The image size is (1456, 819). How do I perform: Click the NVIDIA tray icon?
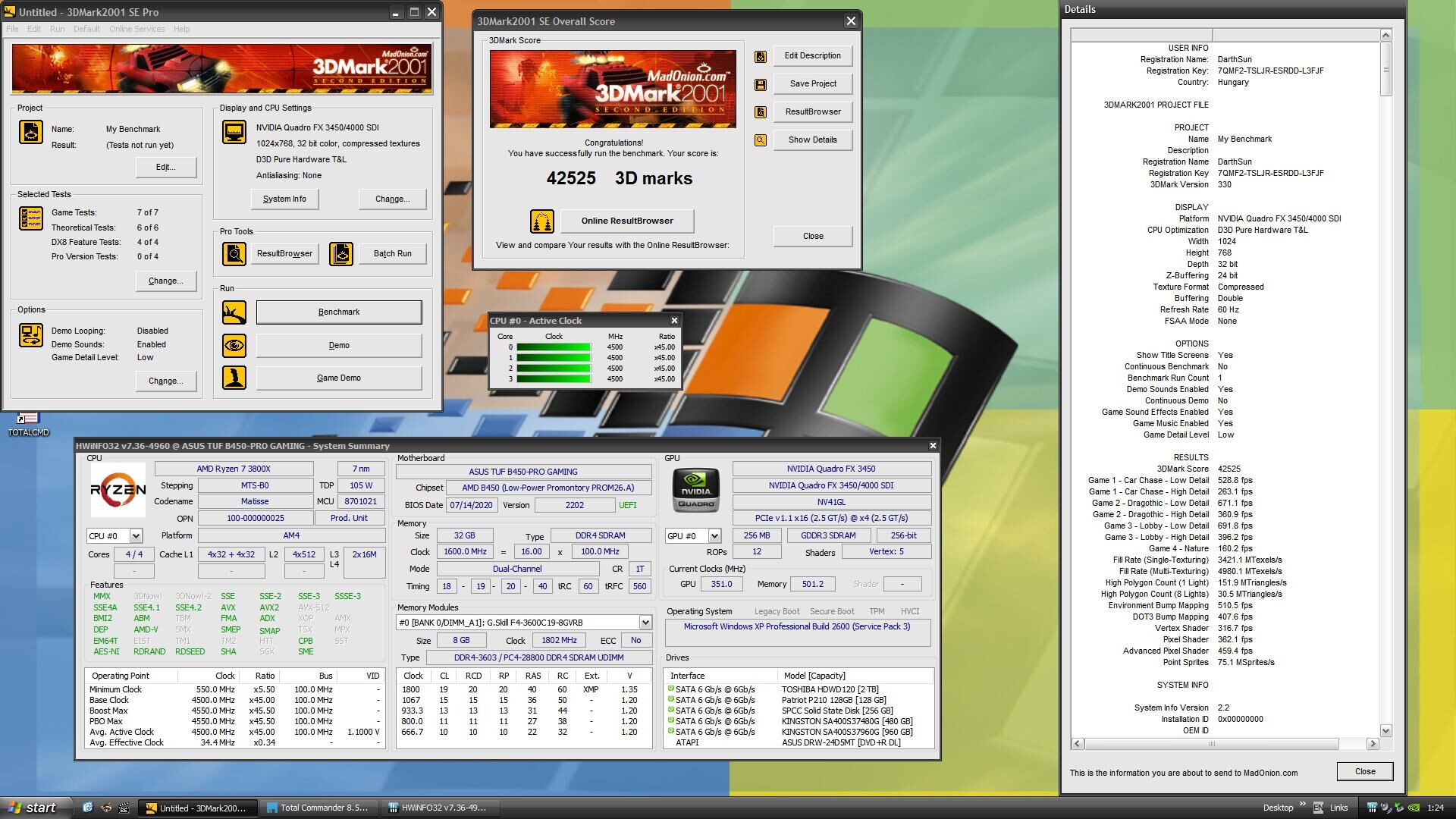pyautogui.click(x=1414, y=808)
